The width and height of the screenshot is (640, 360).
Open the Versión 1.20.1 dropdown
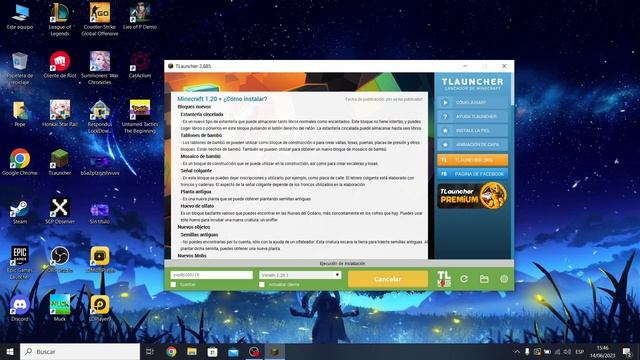click(x=300, y=275)
